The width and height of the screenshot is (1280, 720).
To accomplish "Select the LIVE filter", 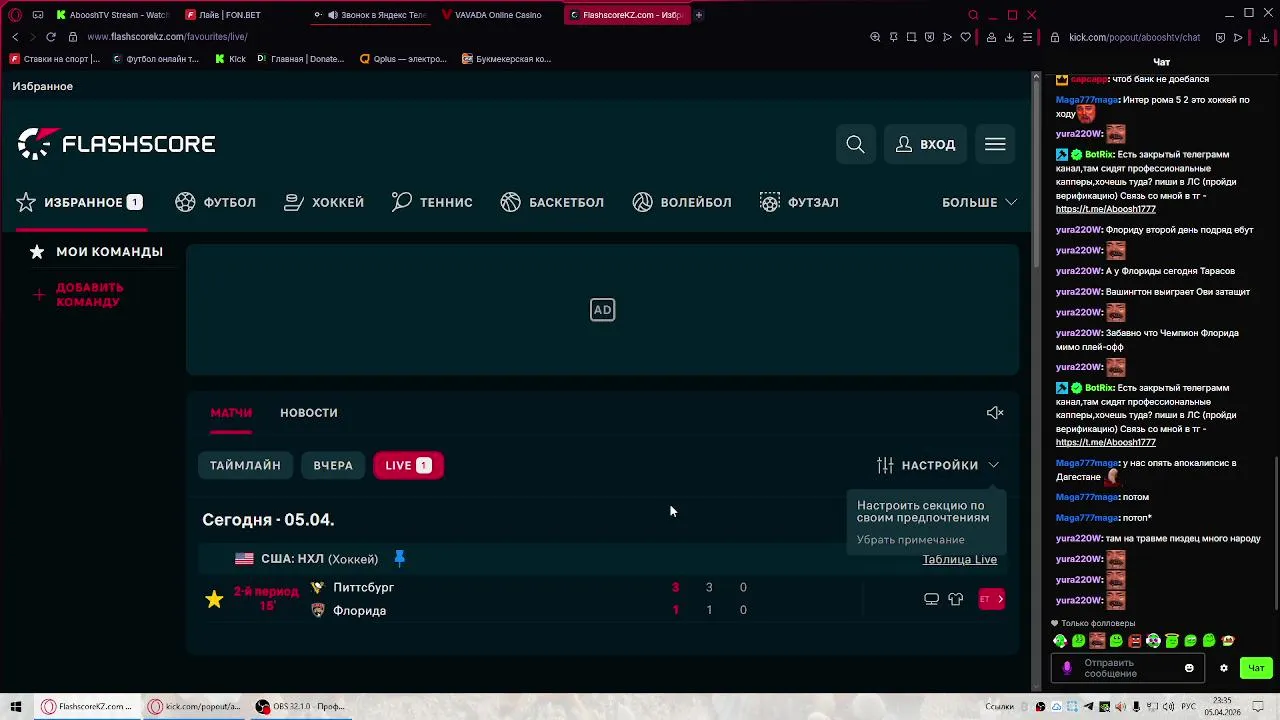I will [408, 465].
